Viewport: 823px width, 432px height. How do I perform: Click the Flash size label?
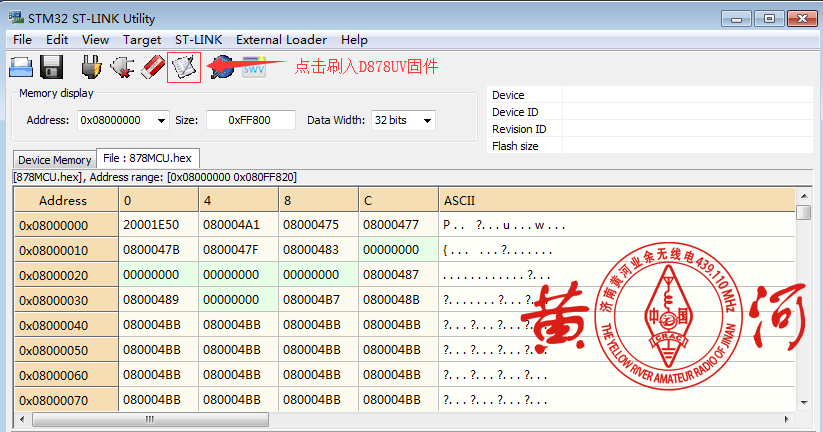pyautogui.click(x=515, y=146)
